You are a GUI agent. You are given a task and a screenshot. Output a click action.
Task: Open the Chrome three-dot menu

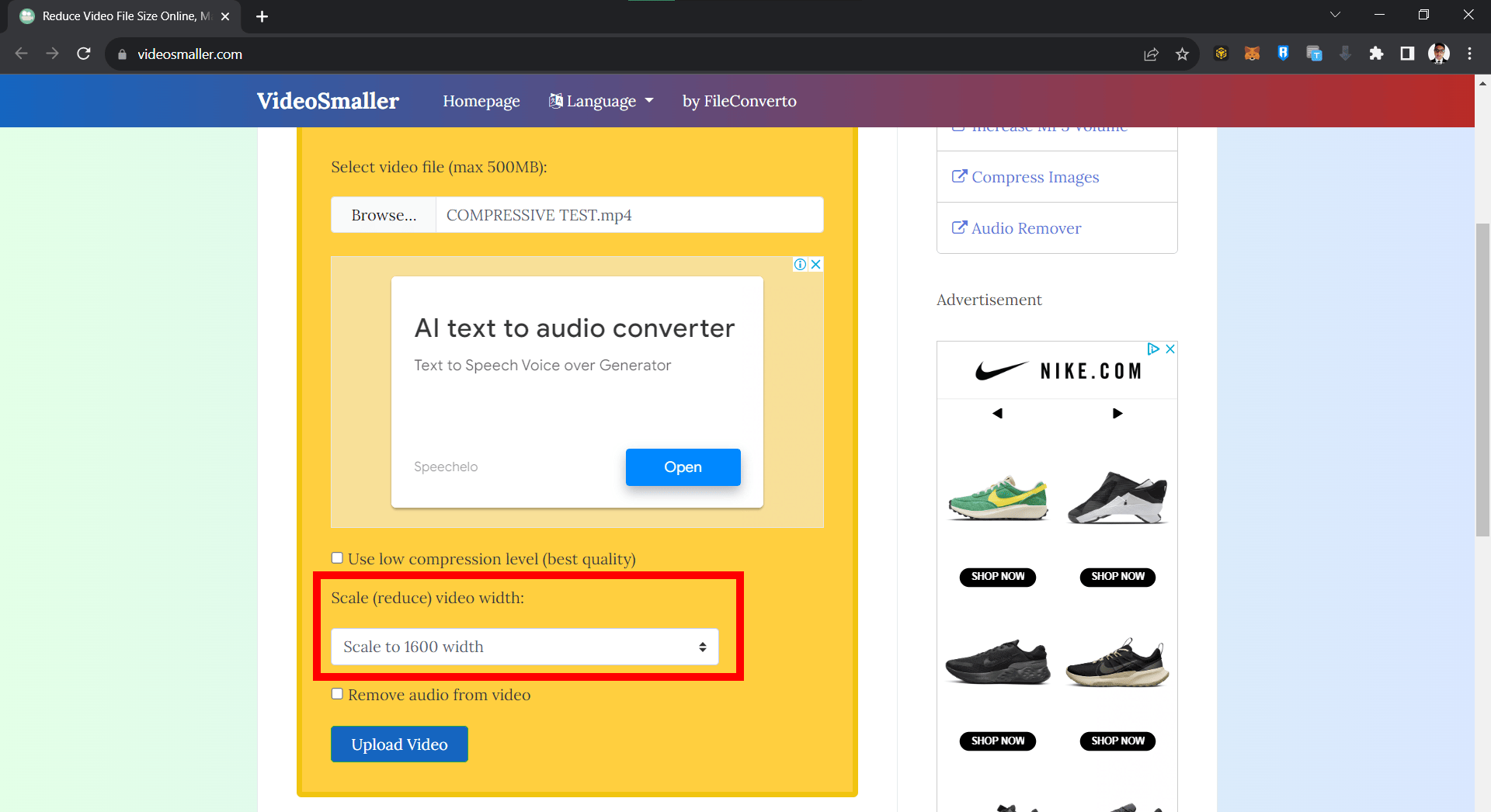pyautogui.click(x=1470, y=54)
